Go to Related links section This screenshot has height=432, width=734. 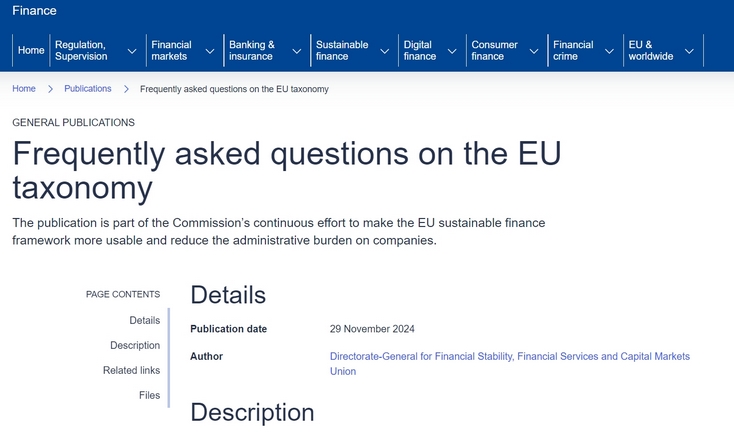pos(131,370)
